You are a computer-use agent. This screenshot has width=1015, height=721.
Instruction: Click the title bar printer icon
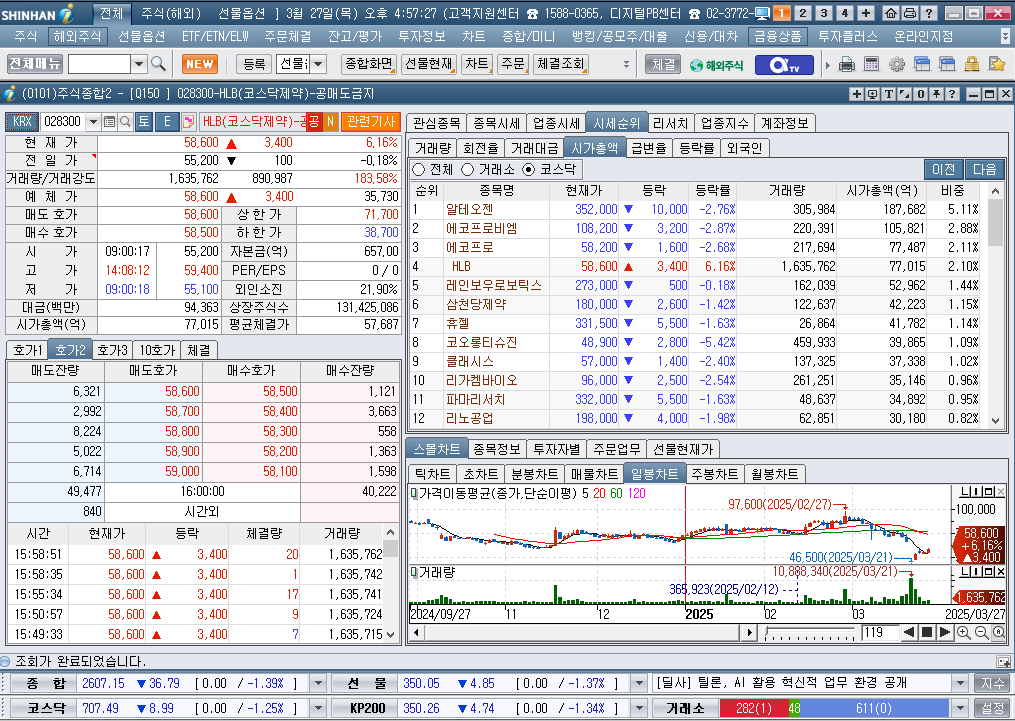[x=909, y=13]
